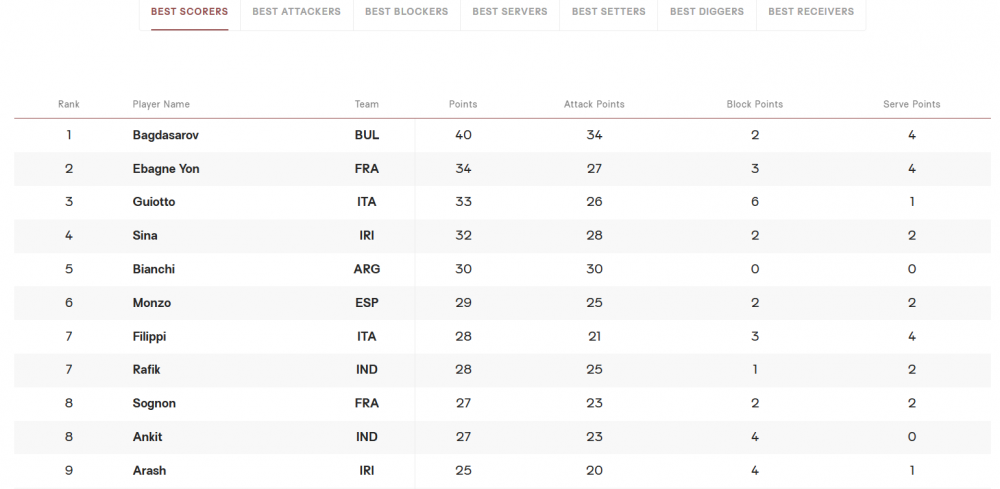Show the Best Diggers tab

pyautogui.click(x=707, y=11)
